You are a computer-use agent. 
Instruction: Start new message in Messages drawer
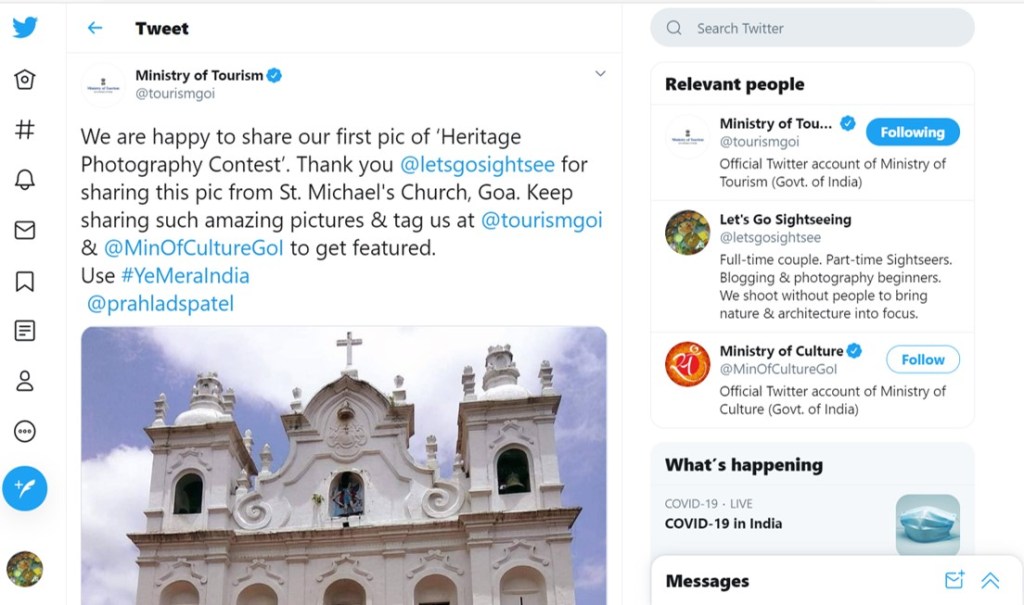point(954,580)
